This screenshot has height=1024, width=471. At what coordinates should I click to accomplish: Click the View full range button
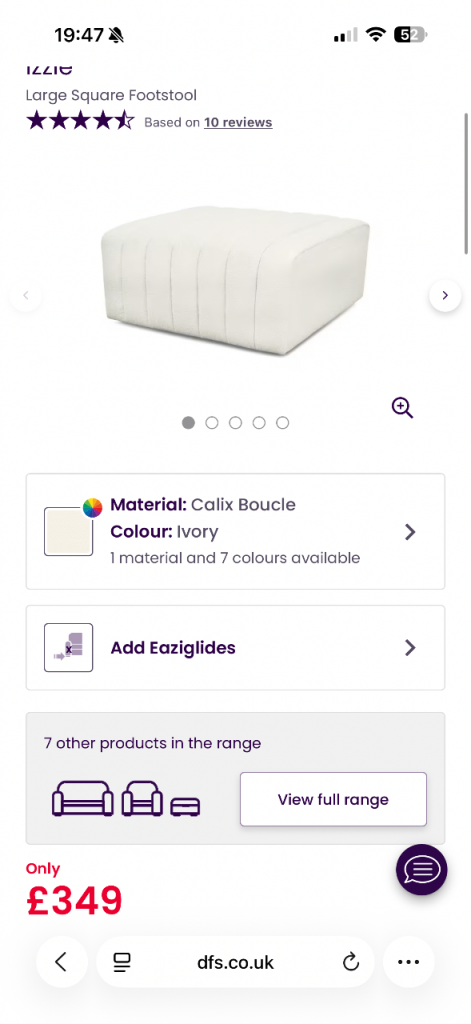click(333, 799)
